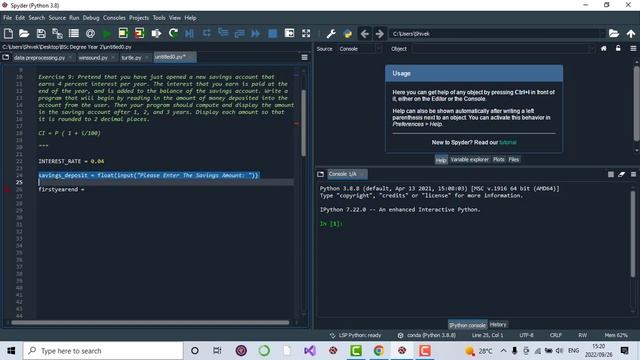Click conda (Python 3.8.8) status entry
Screen dimensions: 640x360
(427, 335)
